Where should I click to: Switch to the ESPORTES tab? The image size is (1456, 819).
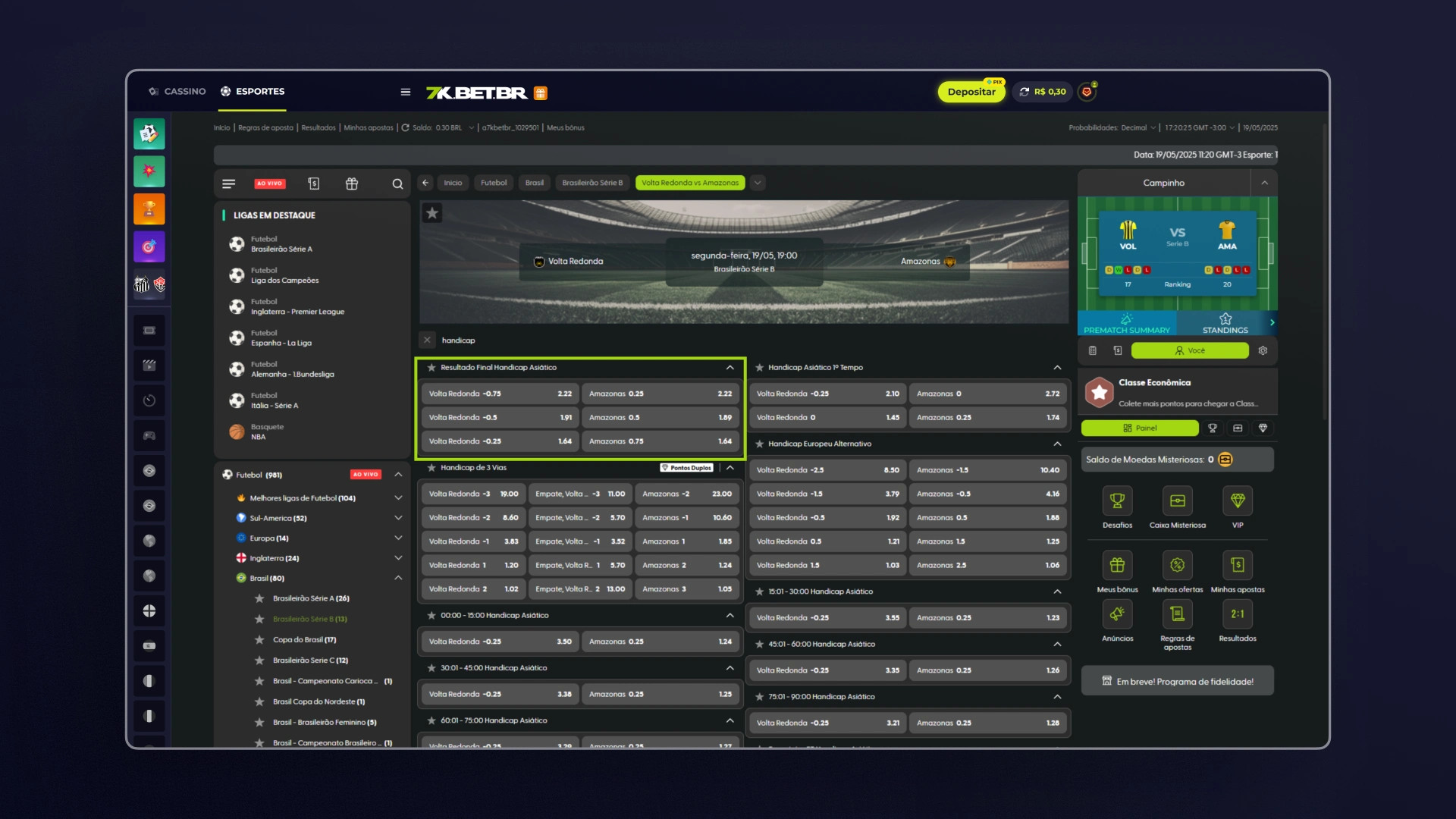click(x=253, y=92)
